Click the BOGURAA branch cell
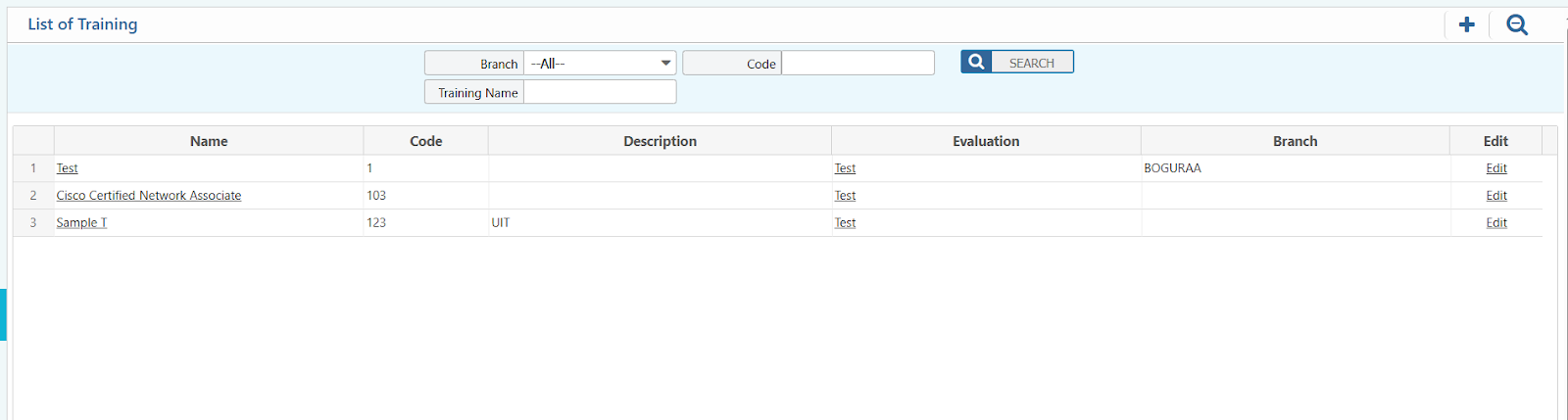1568x420 pixels. (x=1296, y=168)
